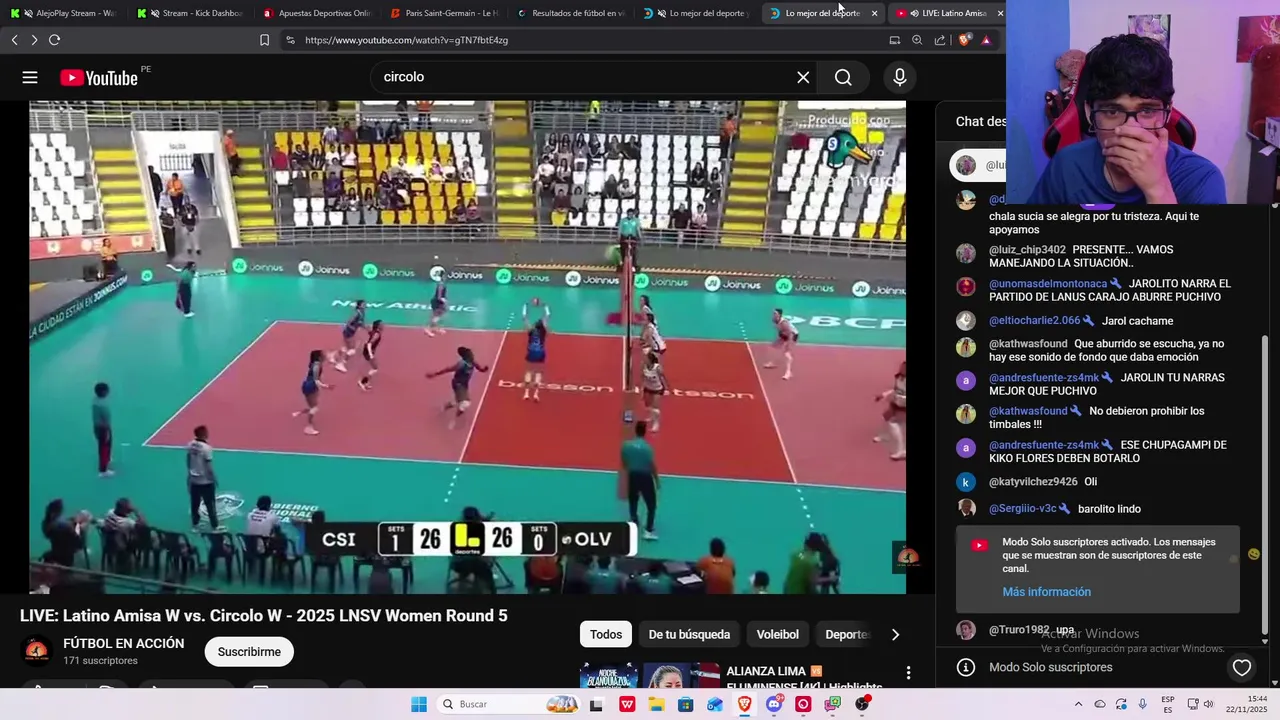1280x720 pixels.
Task: Go to the YouTube home logo
Action: (99, 78)
